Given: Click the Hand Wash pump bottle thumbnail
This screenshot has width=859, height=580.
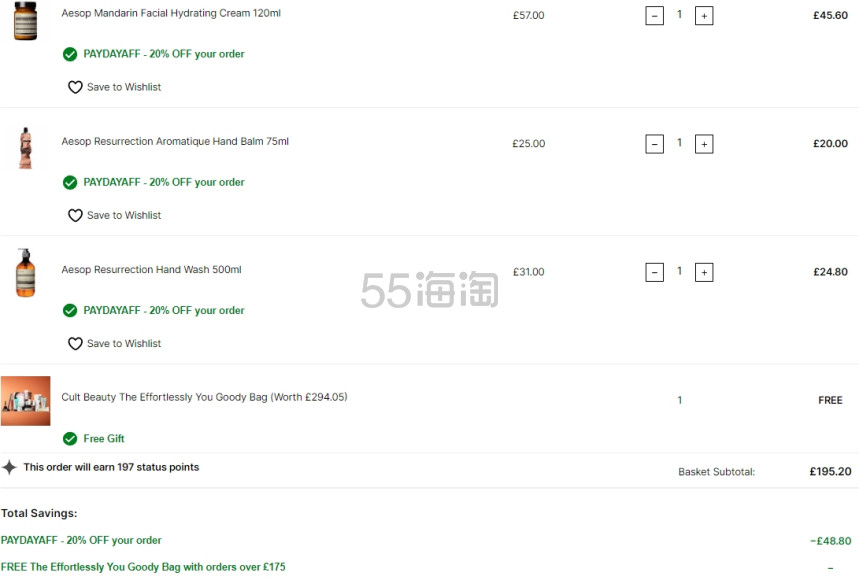Looking at the screenshot, I should 25,273.
